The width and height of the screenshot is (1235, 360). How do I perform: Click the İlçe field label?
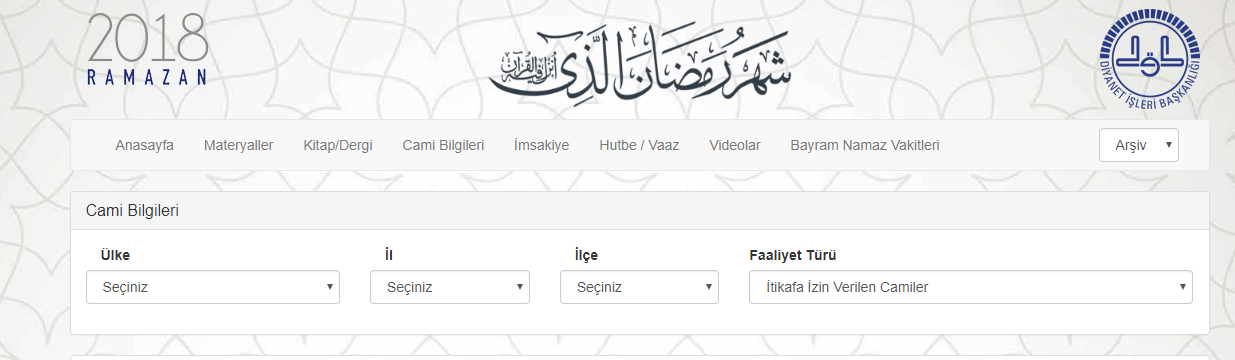[x=586, y=255]
